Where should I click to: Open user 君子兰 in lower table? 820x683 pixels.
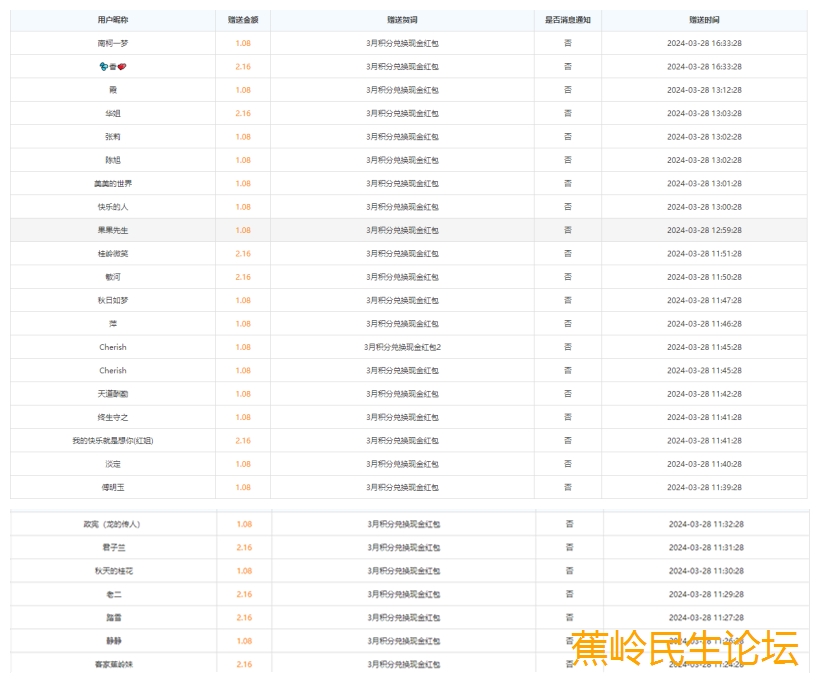pyautogui.click(x=113, y=548)
